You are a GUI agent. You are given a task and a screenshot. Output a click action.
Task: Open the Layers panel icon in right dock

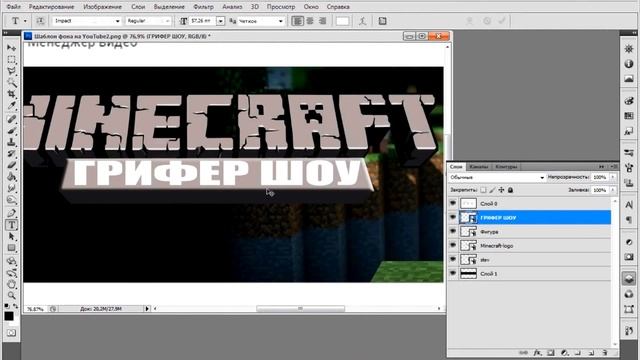click(629, 278)
